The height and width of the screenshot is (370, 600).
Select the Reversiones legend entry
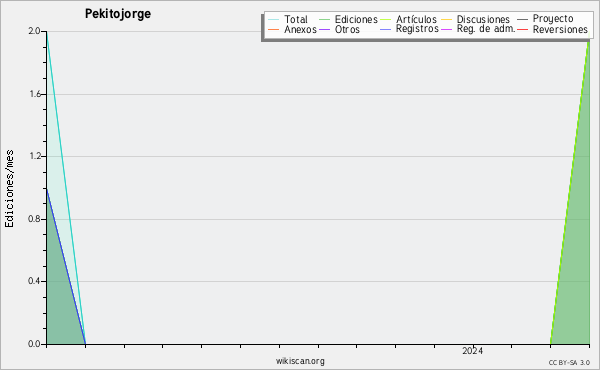552,29
